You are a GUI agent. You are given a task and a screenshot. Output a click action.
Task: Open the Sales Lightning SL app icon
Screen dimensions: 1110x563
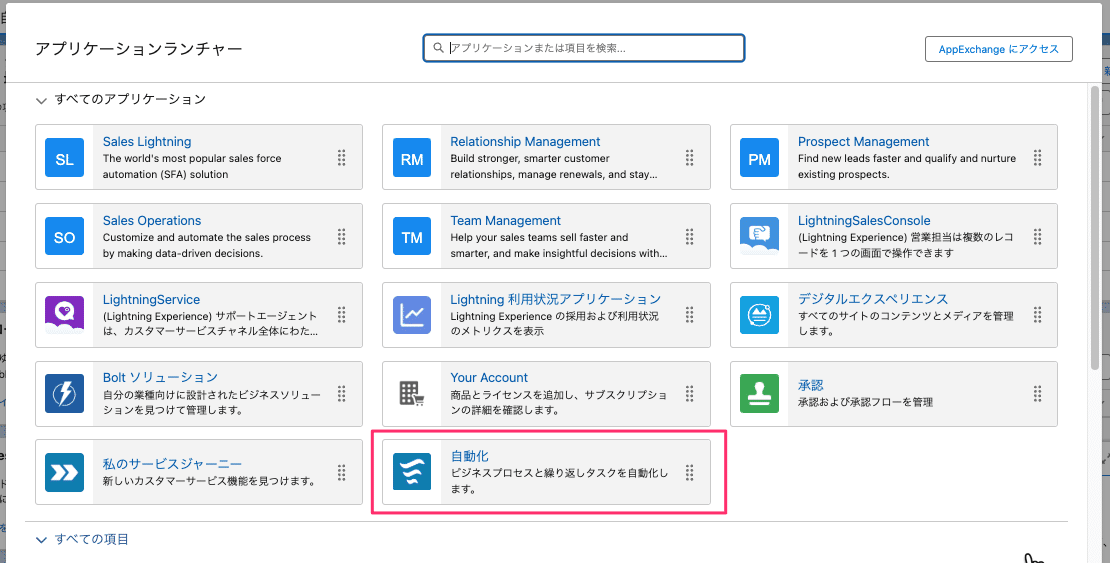click(64, 157)
